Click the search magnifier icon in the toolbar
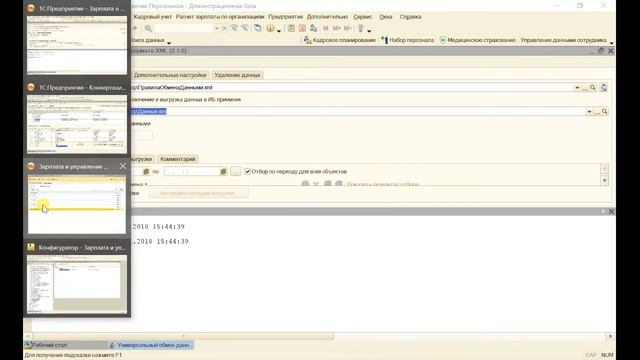Screen dimensions: 640x360 pyautogui.click(x=148, y=28)
